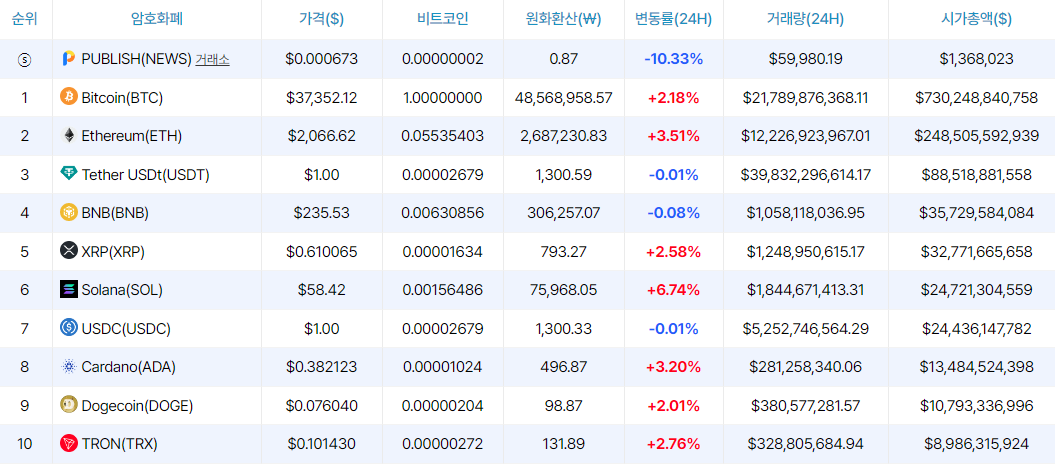Viewport: 1055px width, 464px height.
Task: Select Cardano change +3.20%
Action: click(674, 367)
